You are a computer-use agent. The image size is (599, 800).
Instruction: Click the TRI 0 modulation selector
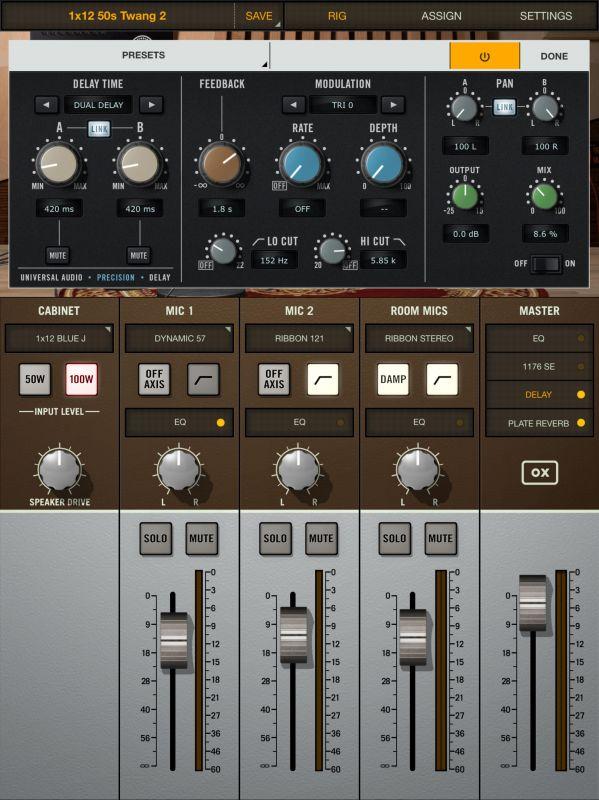click(x=343, y=105)
